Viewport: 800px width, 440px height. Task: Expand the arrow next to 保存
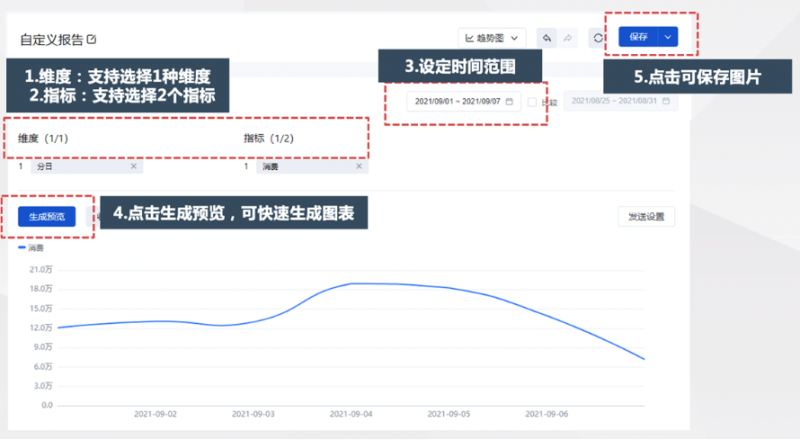668,37
